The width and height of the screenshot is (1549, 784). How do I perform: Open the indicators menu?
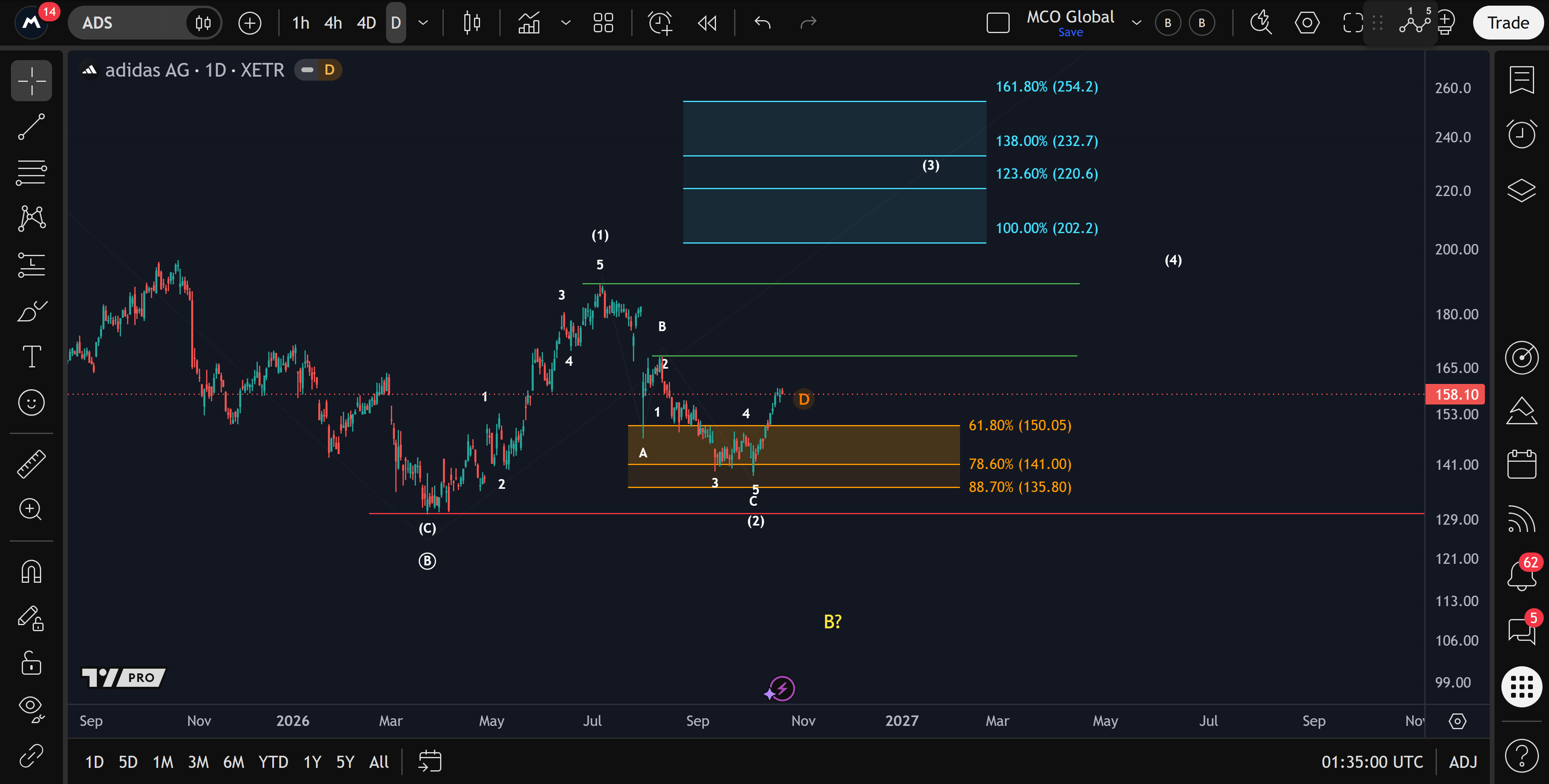point(529,23)
